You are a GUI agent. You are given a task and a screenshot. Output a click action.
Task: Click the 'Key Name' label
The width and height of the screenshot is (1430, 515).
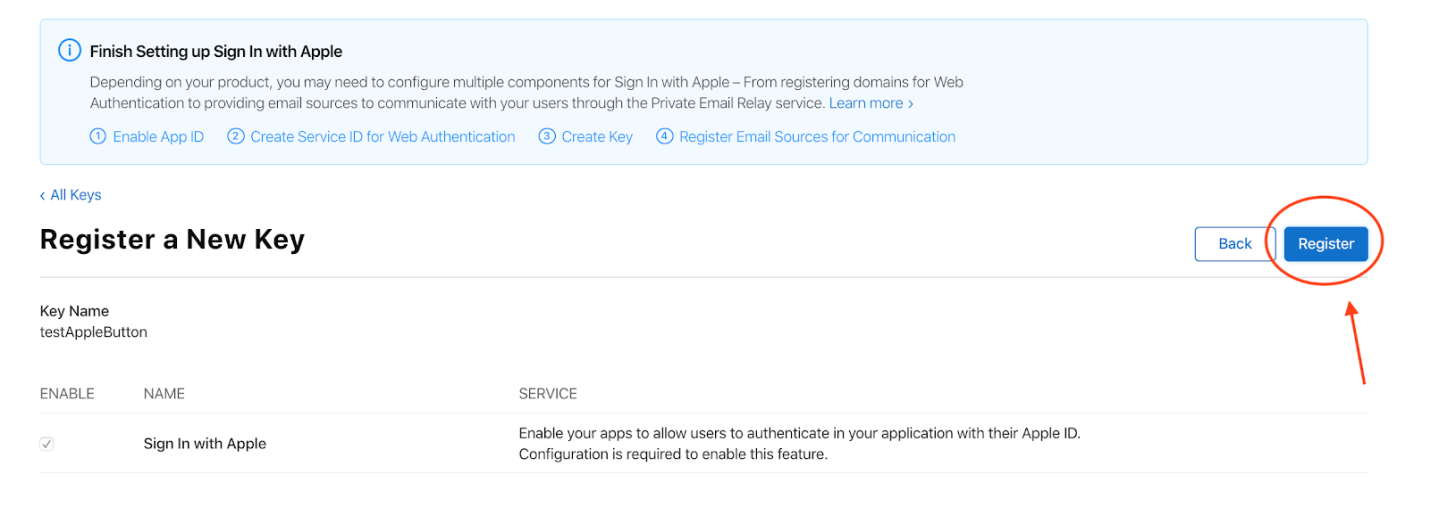(x=74, y=311)
